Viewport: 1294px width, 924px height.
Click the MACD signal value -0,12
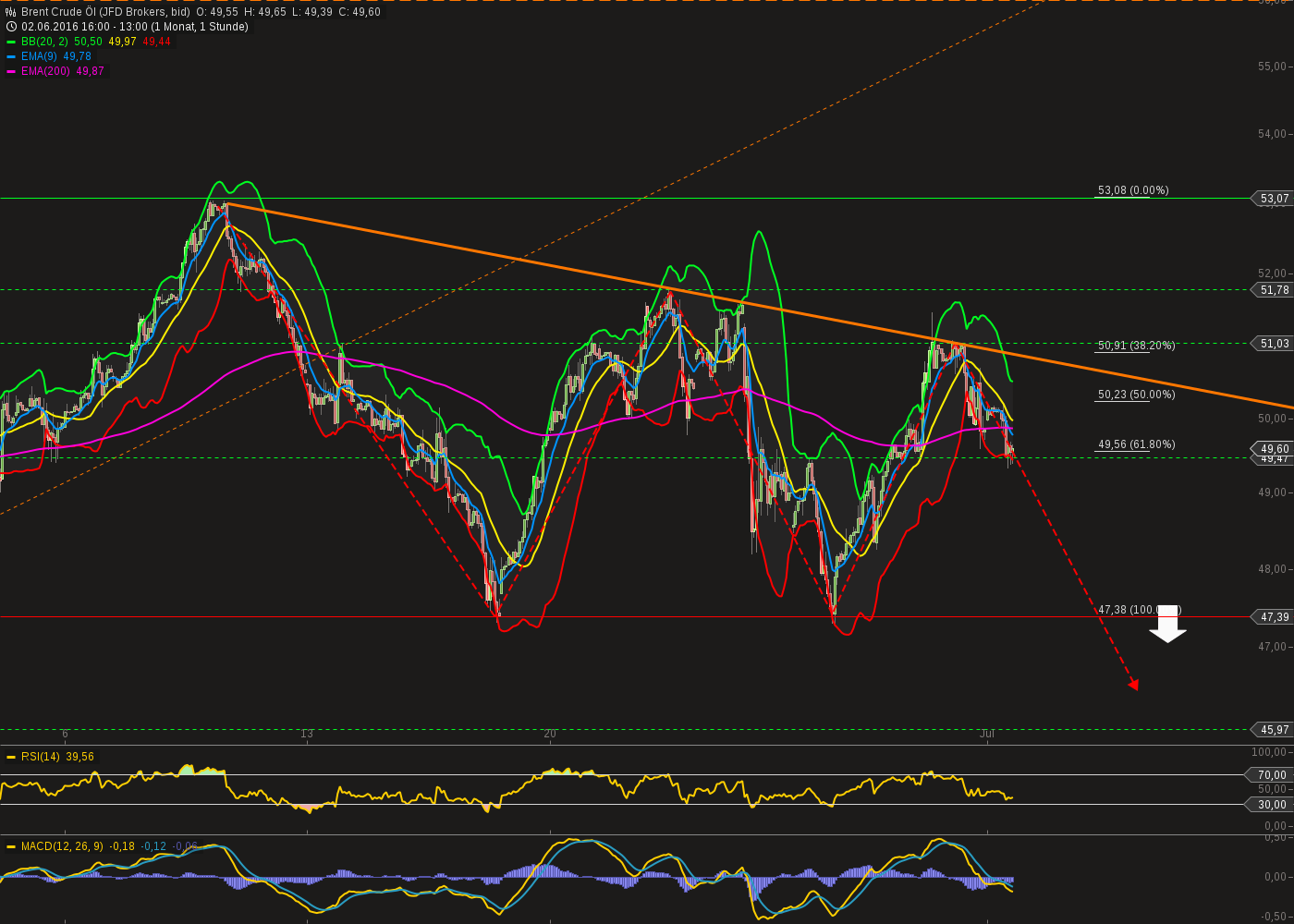(153, 846)
